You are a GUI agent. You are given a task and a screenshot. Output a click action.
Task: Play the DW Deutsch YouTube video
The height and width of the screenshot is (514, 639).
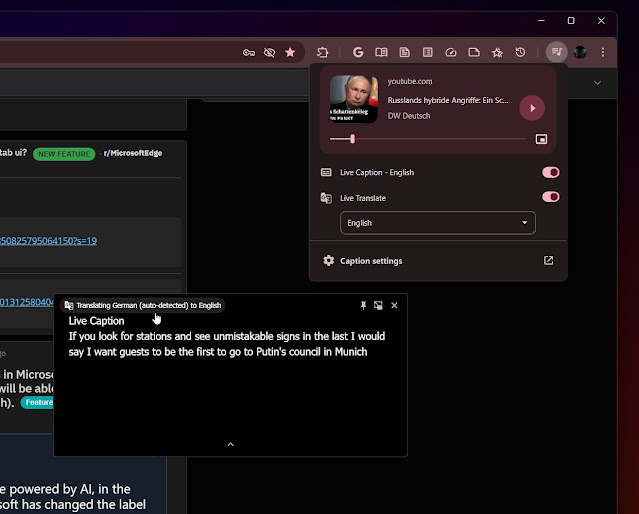[x=532, y=108]
